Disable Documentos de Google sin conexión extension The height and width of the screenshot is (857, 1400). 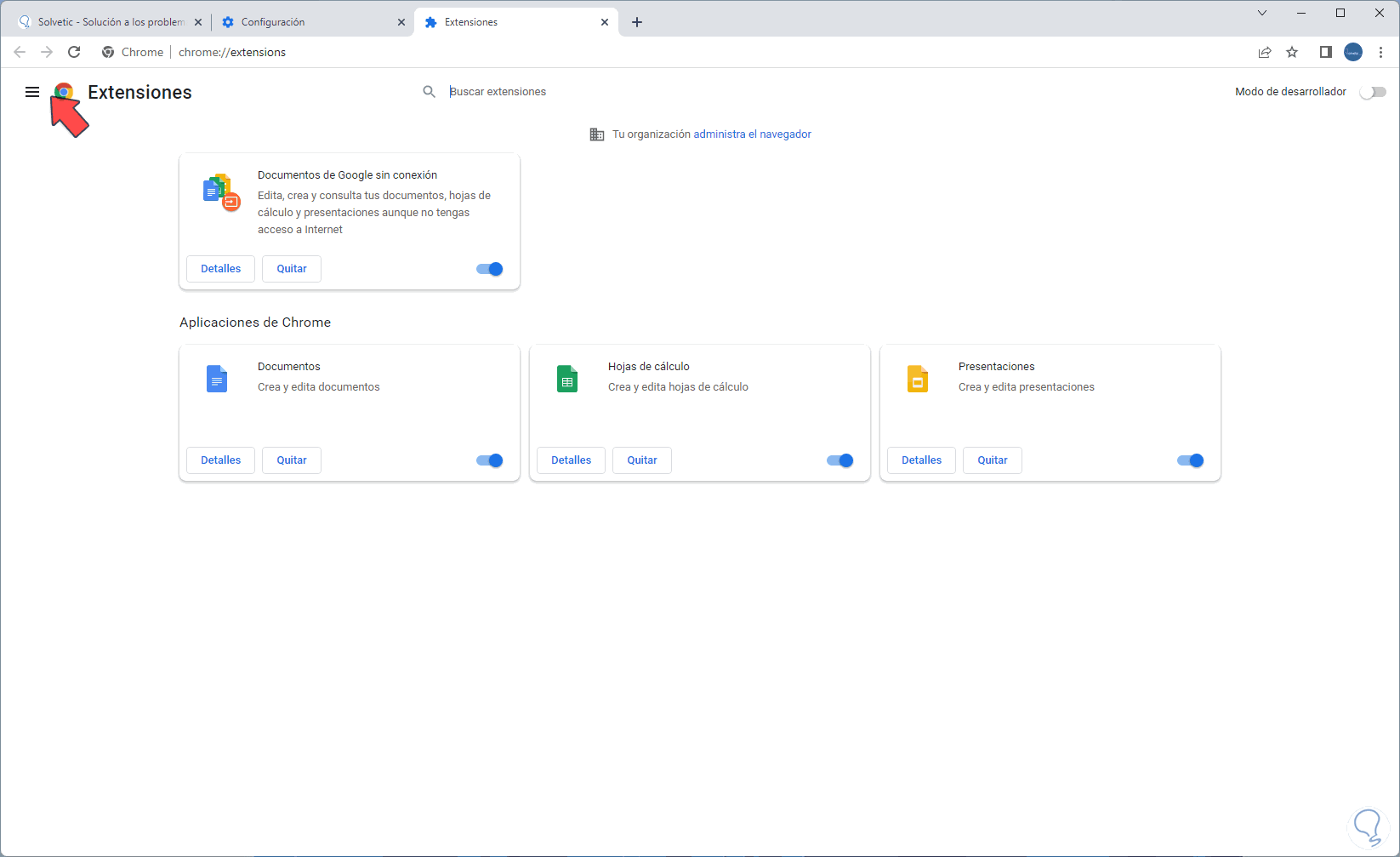[490, 269]
